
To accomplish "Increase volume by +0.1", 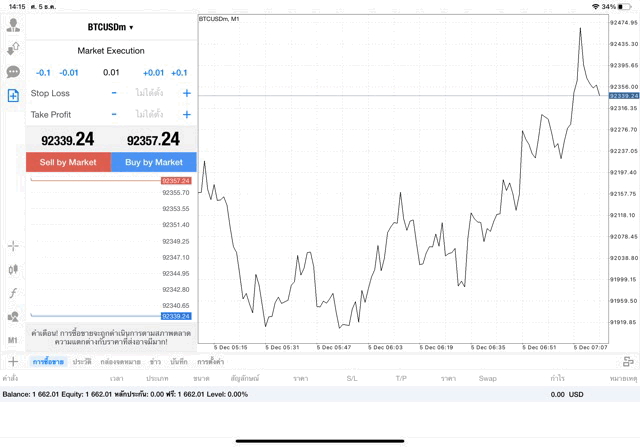I will 179,73.
